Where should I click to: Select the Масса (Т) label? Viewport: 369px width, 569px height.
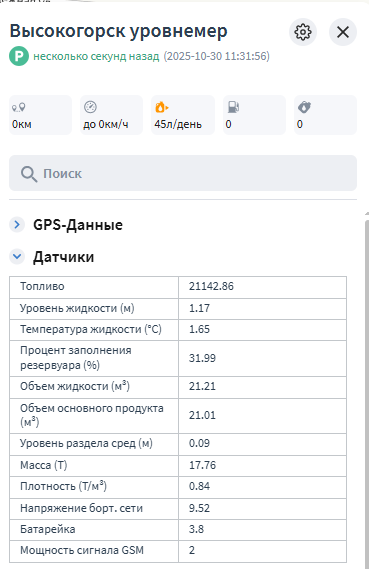coord(44,465)
